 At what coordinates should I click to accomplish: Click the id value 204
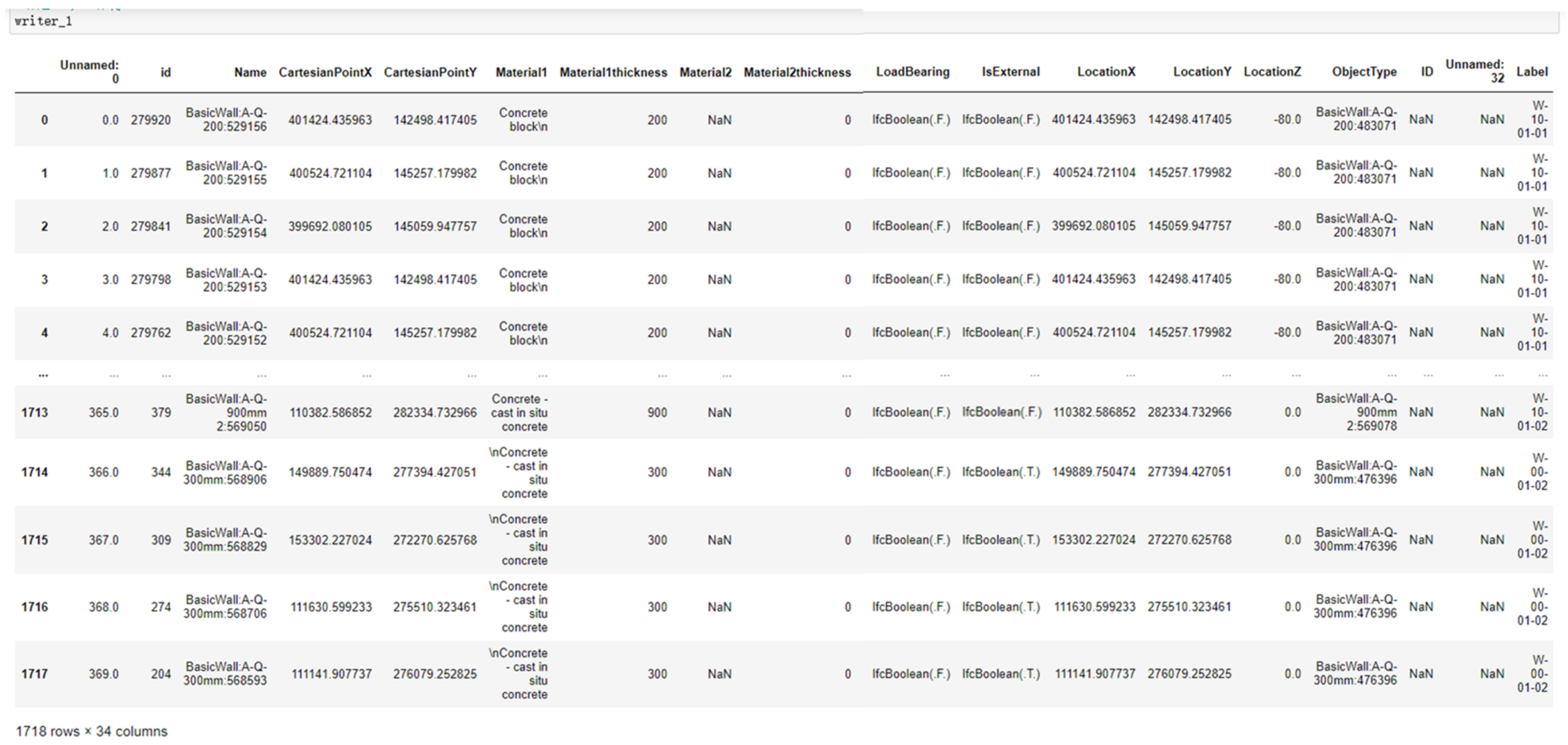(161, 674)
